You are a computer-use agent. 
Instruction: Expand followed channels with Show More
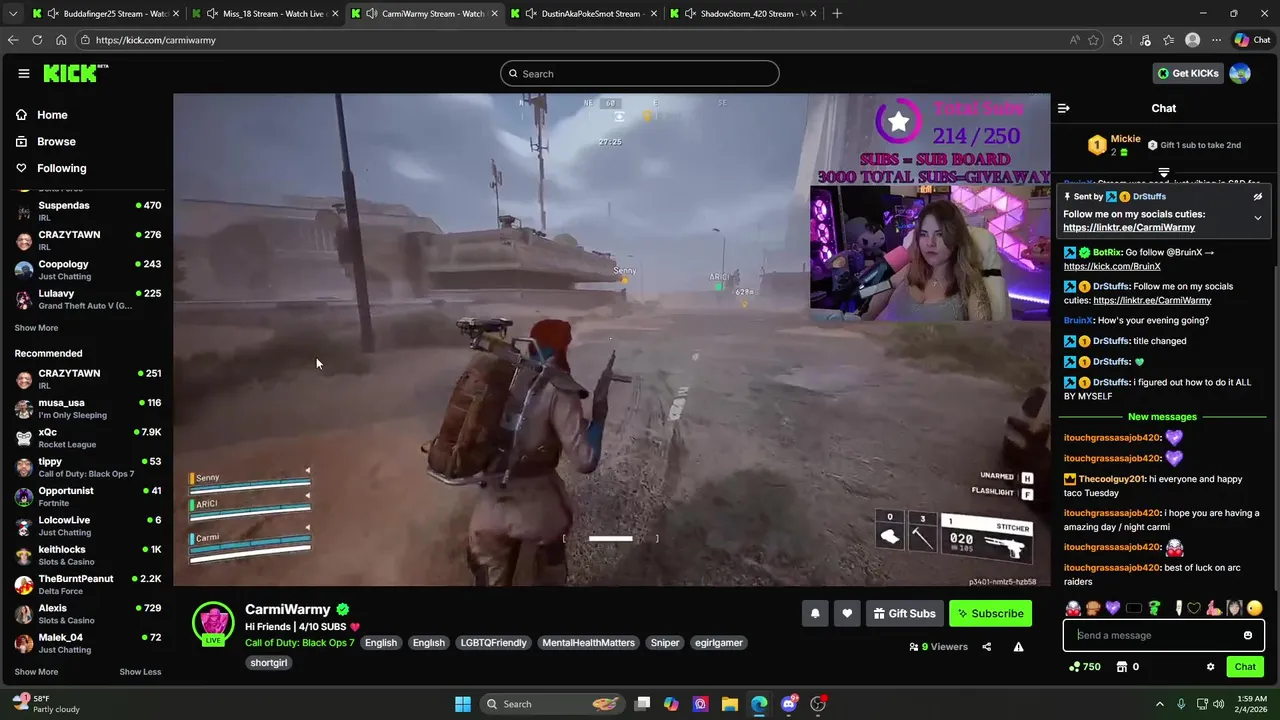pyautogui.click(x=36, y=328)
